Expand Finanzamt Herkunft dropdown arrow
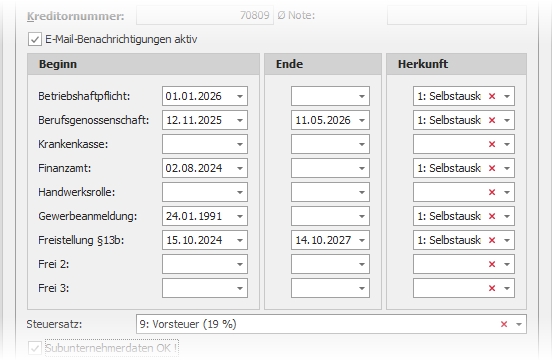Image resolution: width=552 pixels, height=361 pixels. [507, 168]
